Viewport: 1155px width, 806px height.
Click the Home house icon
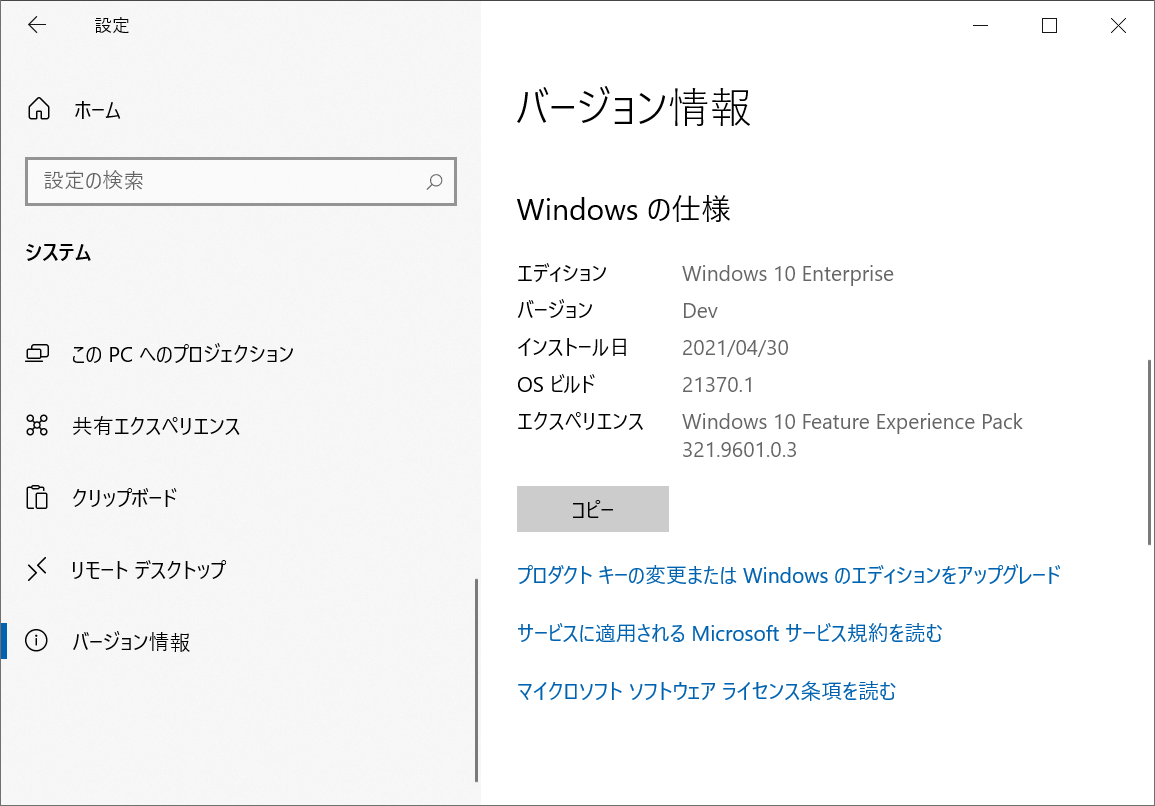tap(38, 109)
